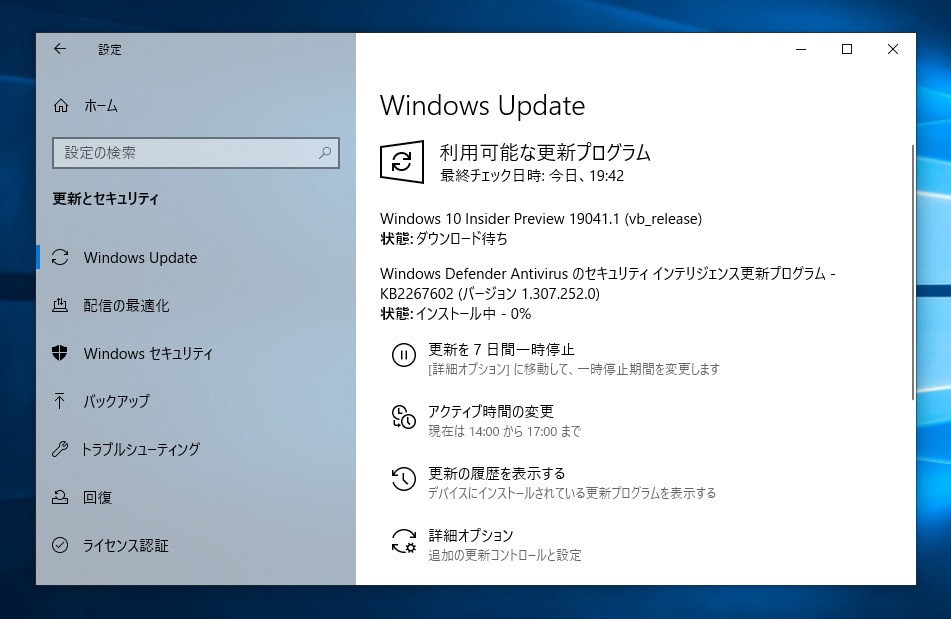Open the ホーム home icon
The width and height of the screenshot is (951, 619).
61,106
